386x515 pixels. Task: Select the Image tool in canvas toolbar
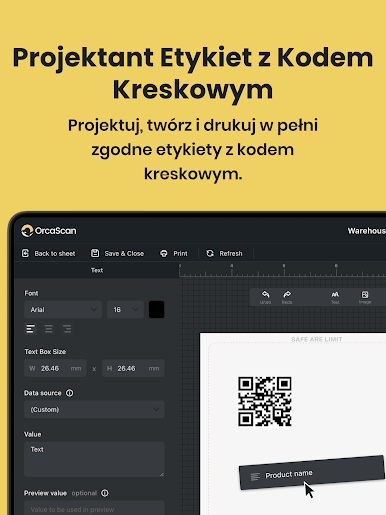tap(365, 297)
